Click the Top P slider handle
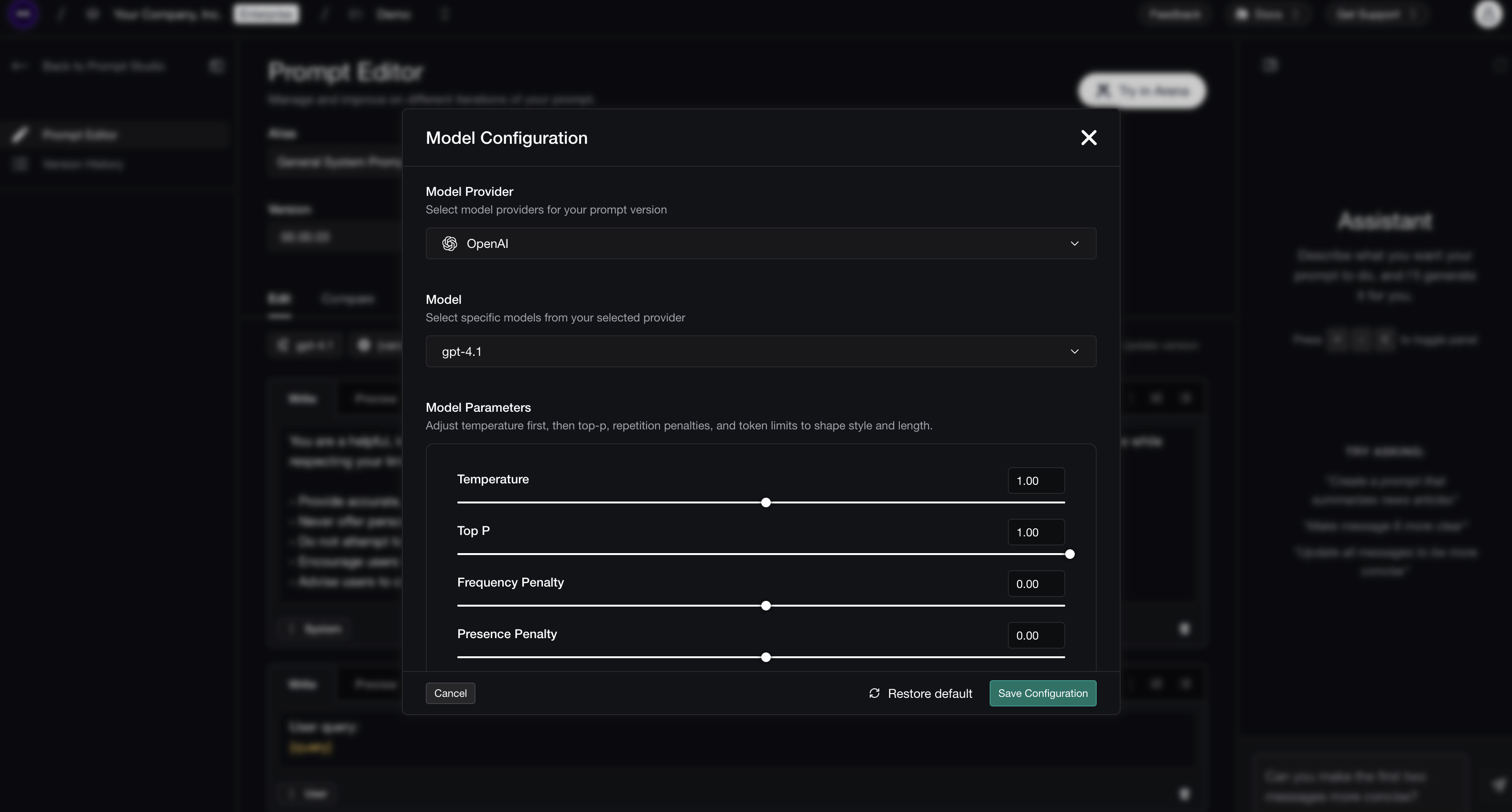This screenshot has width=1512, height=812. (x=1069, y=554)
